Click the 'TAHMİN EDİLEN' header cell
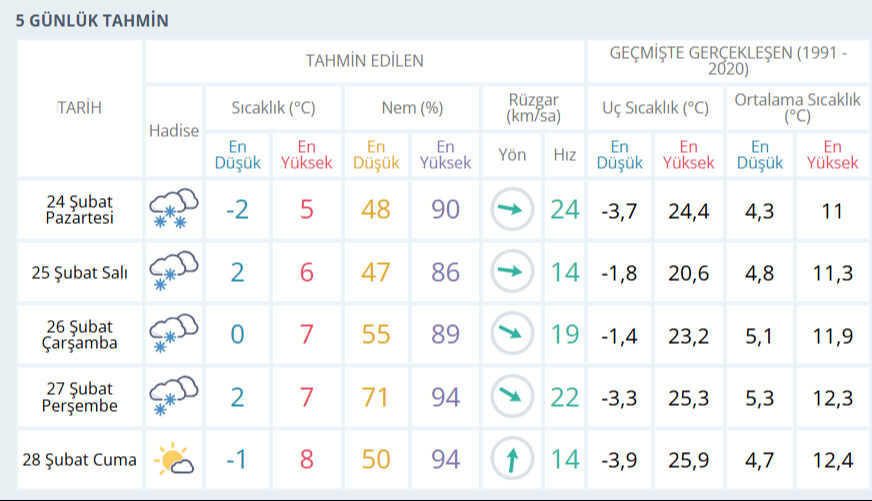This screenshot has height=501, width=872. [365, 61]
